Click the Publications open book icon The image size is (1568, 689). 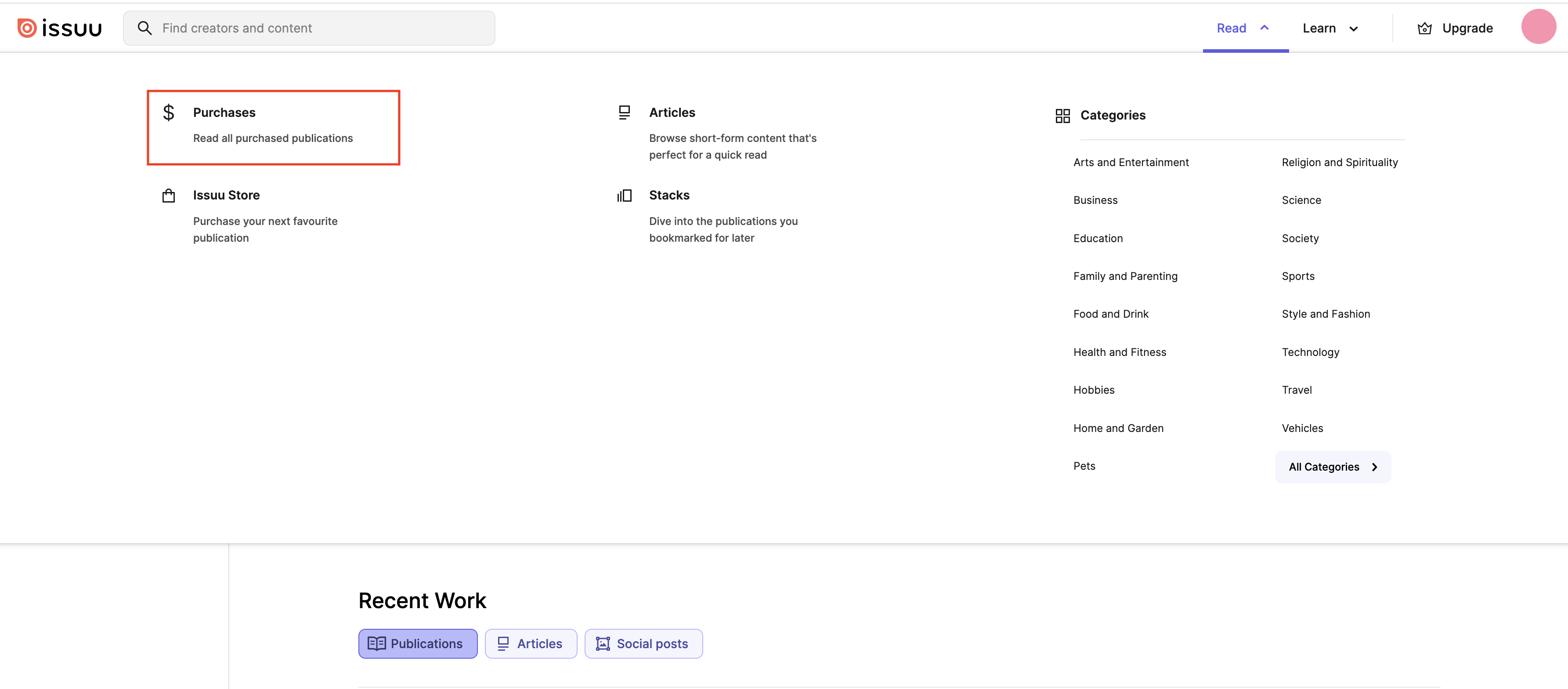pos(376,644)
